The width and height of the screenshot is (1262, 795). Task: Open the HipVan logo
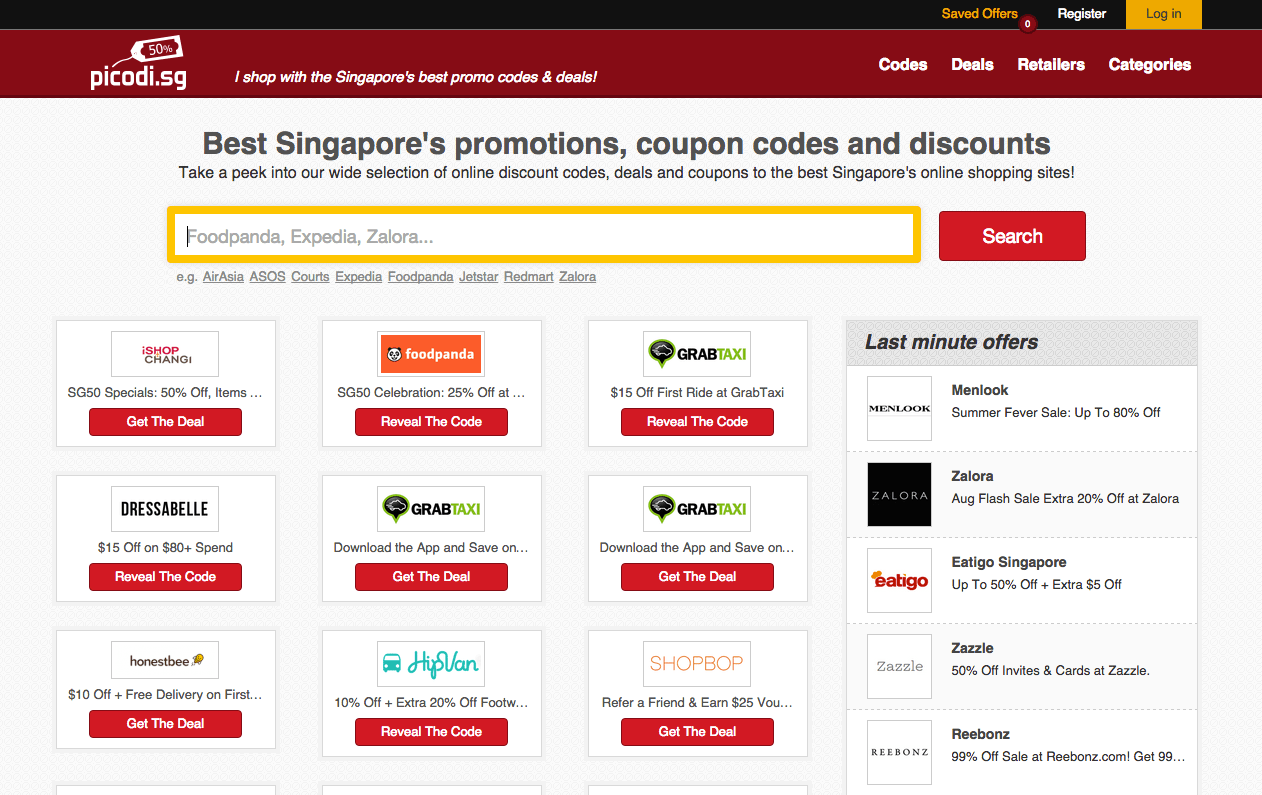[431, 664]
